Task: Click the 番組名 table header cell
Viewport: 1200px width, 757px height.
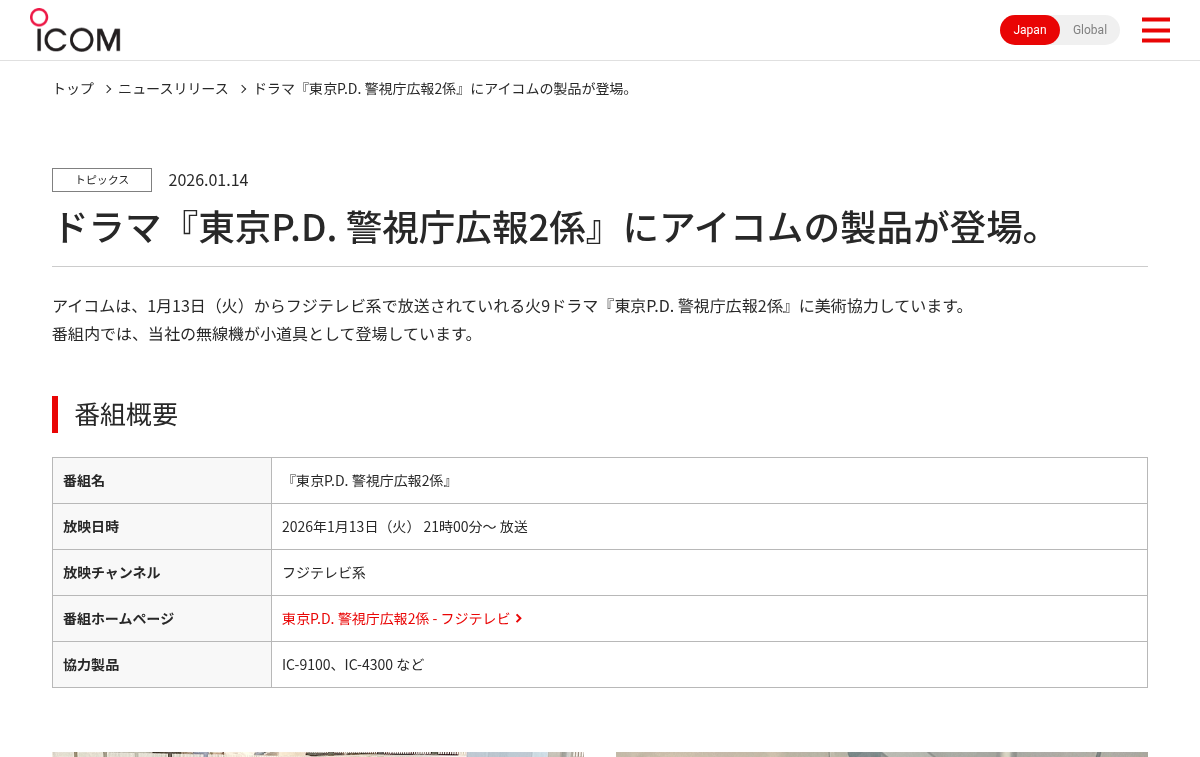Action: (162, 481)
